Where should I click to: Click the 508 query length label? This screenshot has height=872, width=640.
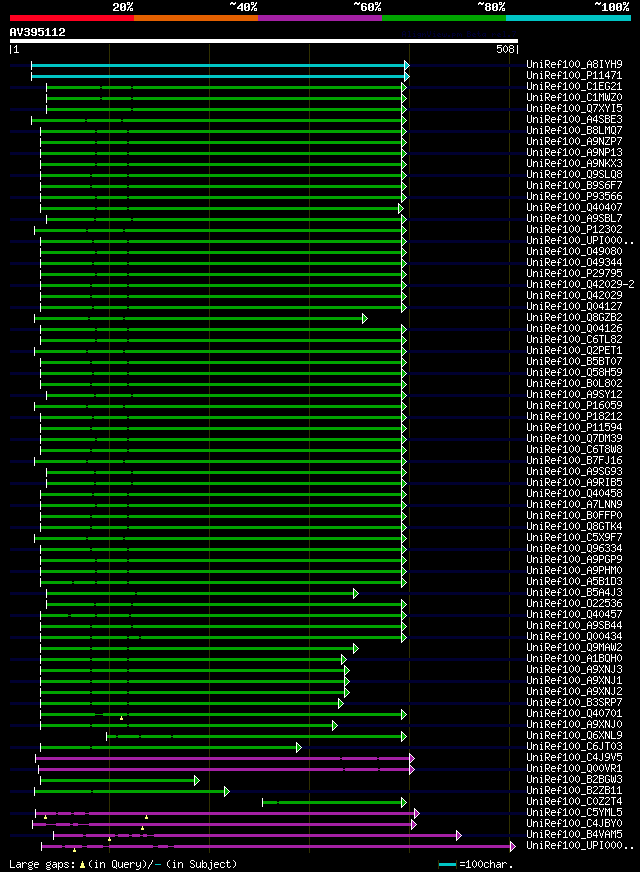point(505,49)
